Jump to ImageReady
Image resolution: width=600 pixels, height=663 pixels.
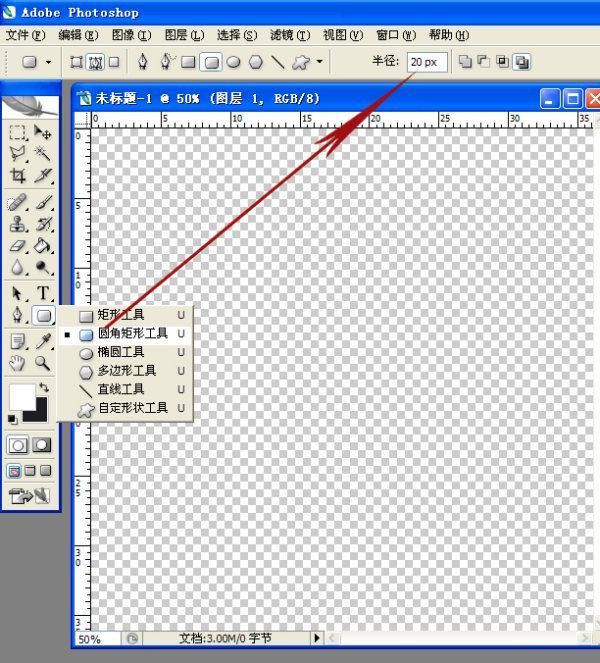(x=29, y=495)
